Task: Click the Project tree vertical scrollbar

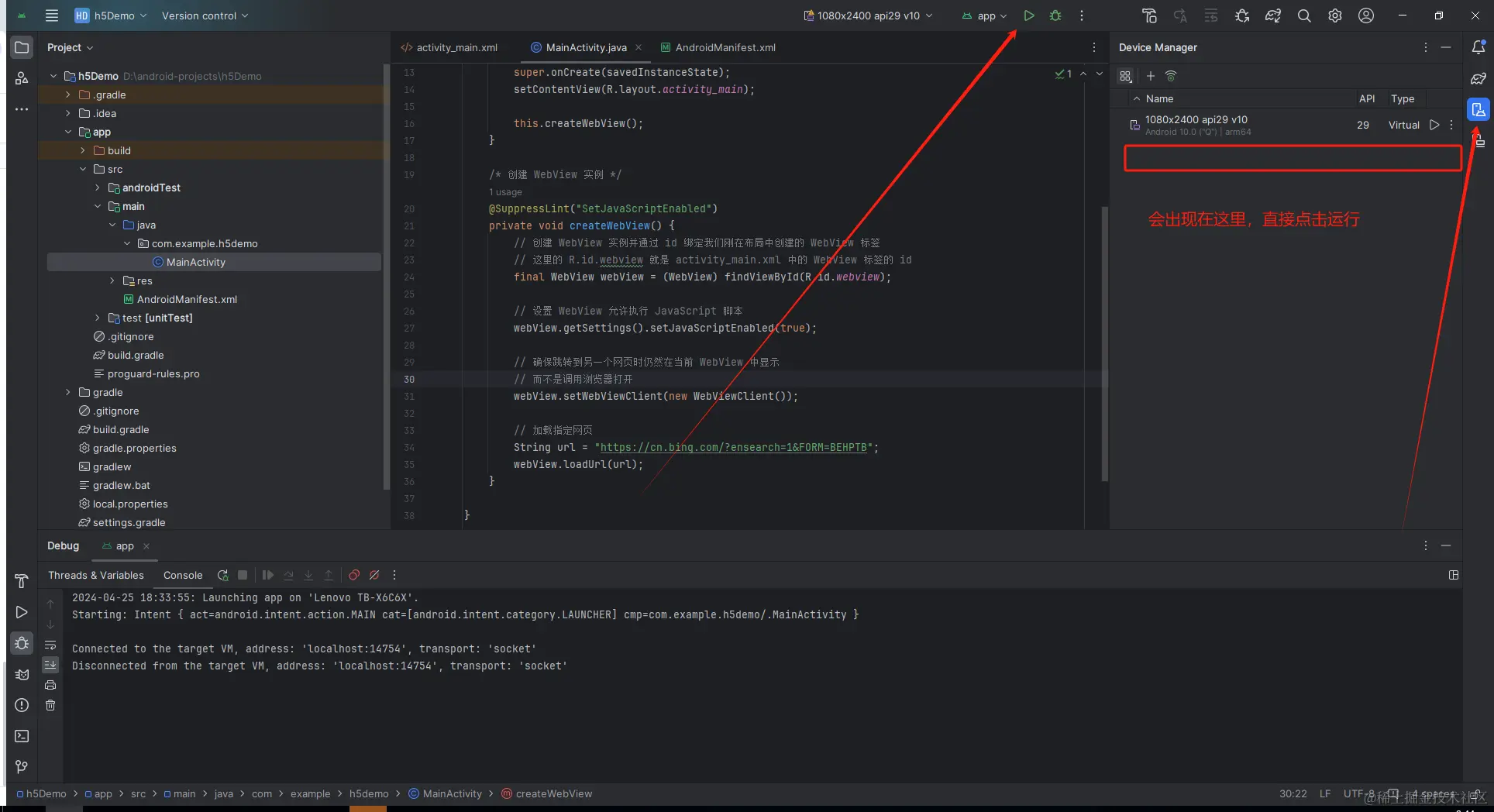Action: tap(387, 277)
